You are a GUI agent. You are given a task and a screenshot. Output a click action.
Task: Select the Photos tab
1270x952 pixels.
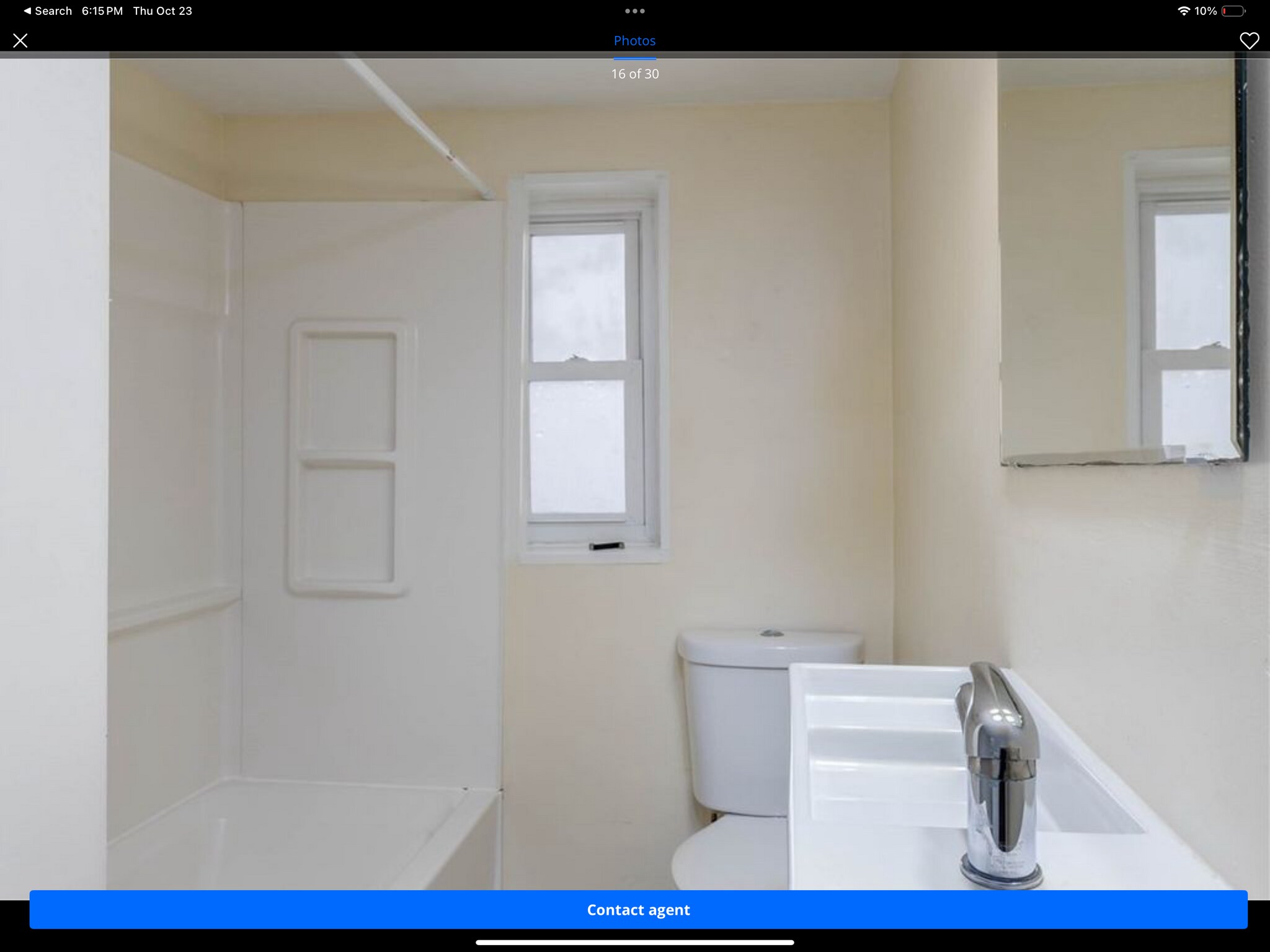coord(634,41)
